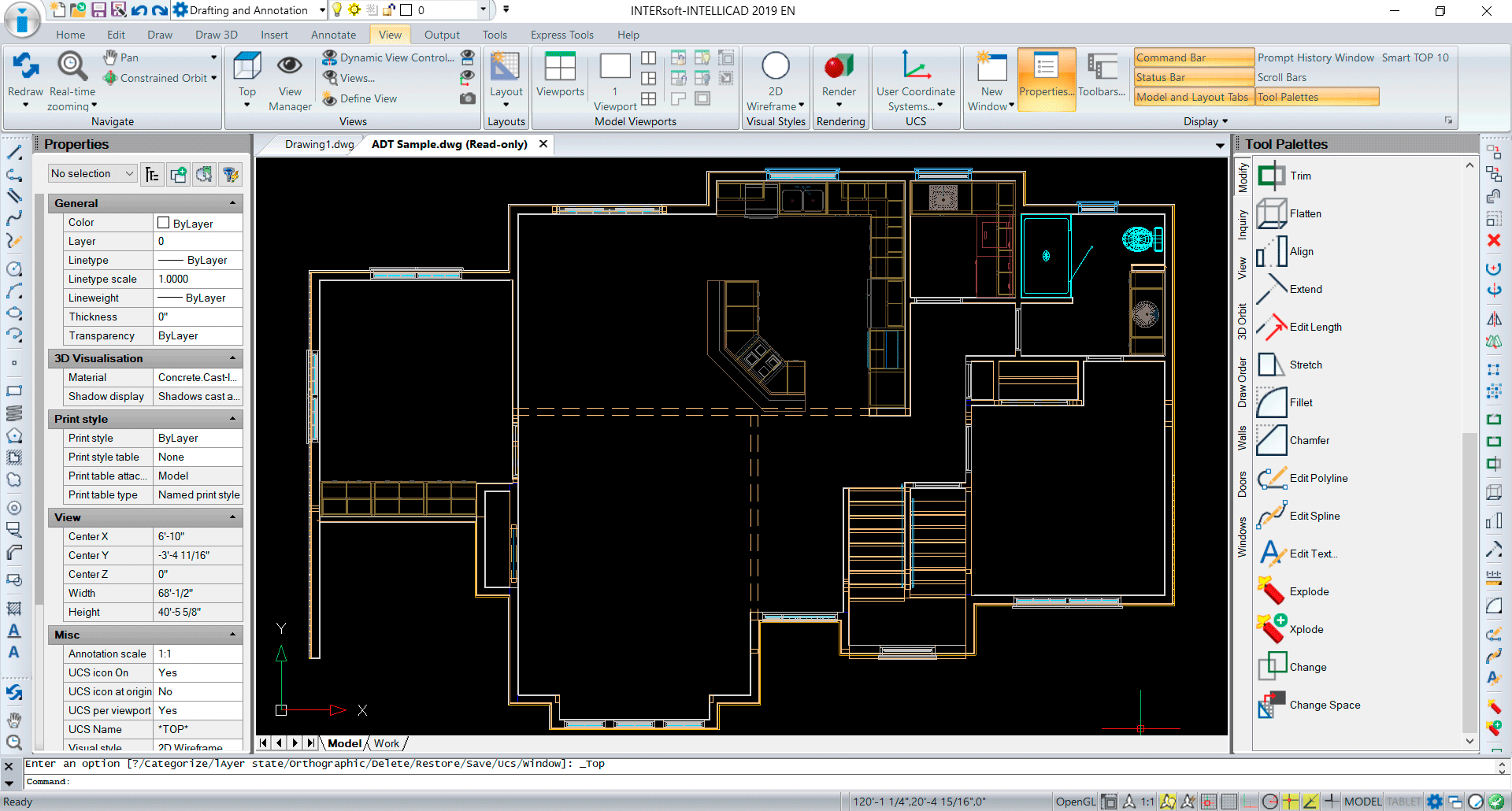Viewport: 1512px width, 811px height.
Task: Switch to the Drawing1.dwg document tab
Action: pyautogui.click(x=319, y=144)
